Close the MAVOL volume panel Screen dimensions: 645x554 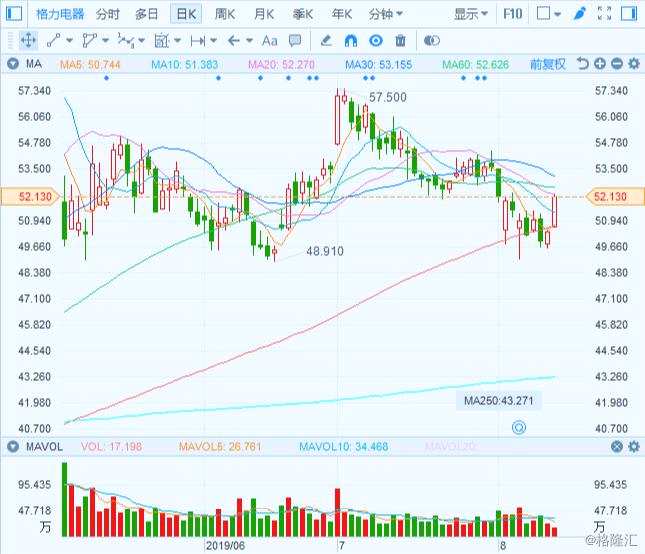[617, 446]
